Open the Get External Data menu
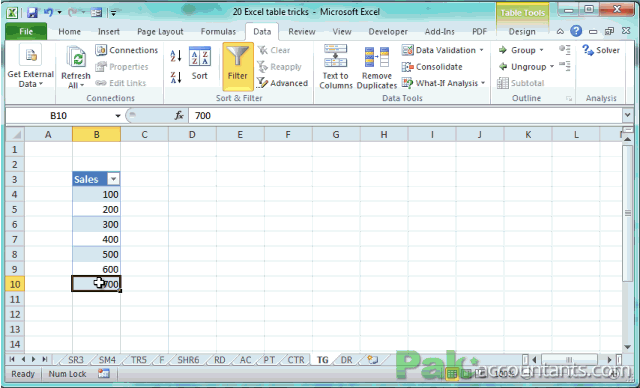 (x=30, y=66)
